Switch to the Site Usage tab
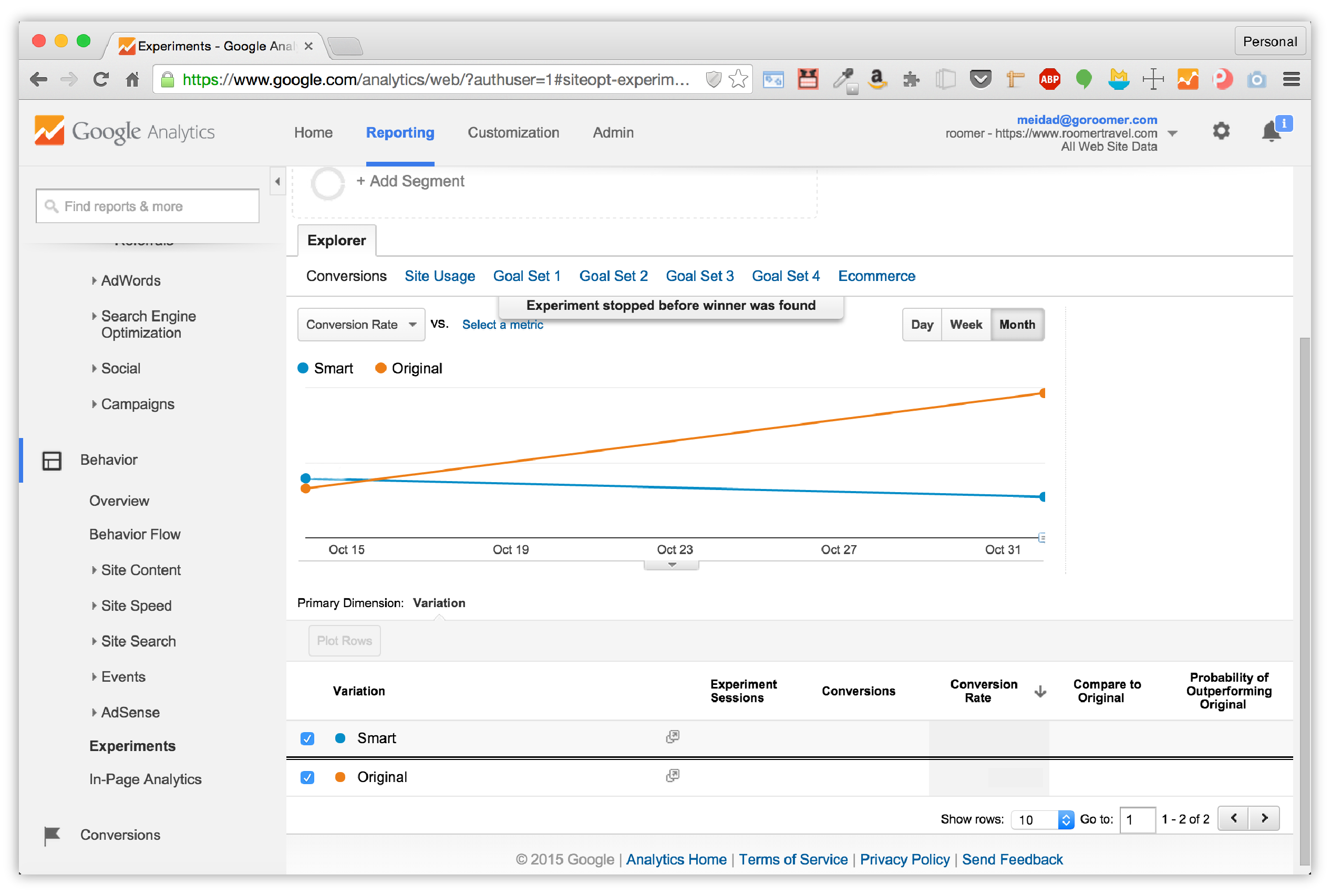This screenshot has height=896, width=1331. pyautogui.click(x=439, y=276)
